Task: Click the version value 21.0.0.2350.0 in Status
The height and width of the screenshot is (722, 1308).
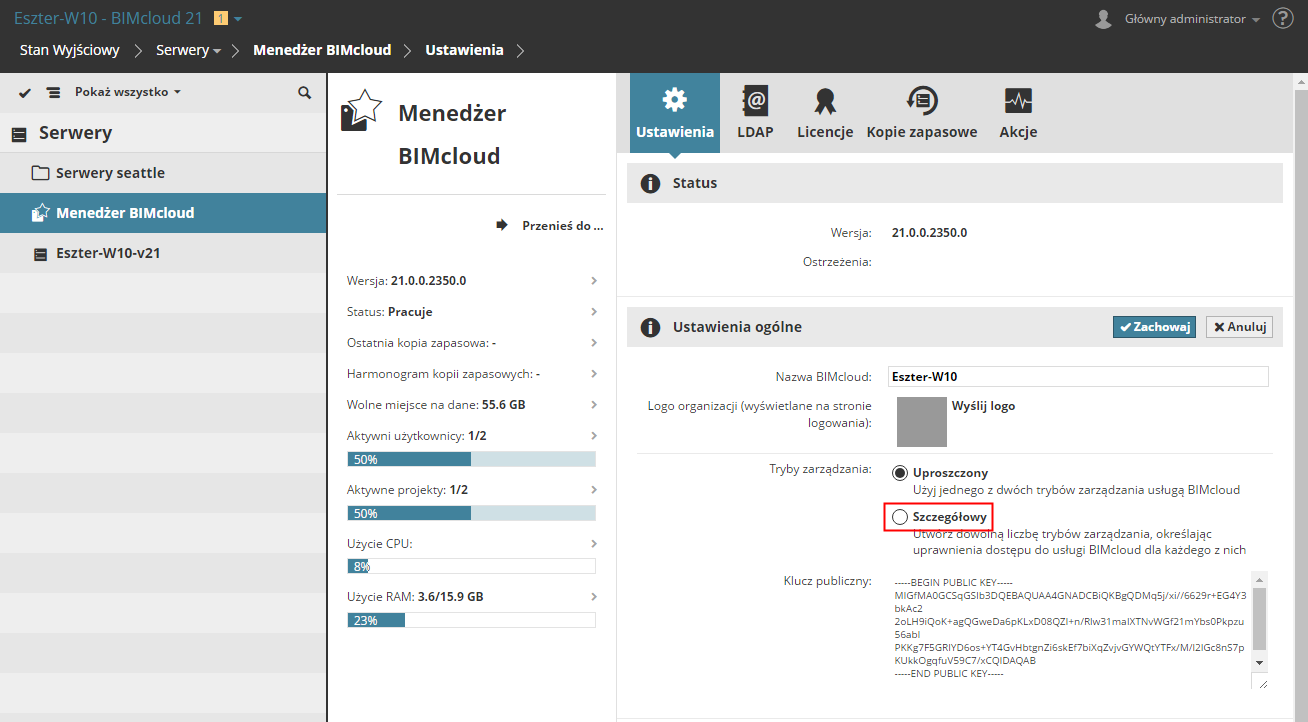Action: 929,233
